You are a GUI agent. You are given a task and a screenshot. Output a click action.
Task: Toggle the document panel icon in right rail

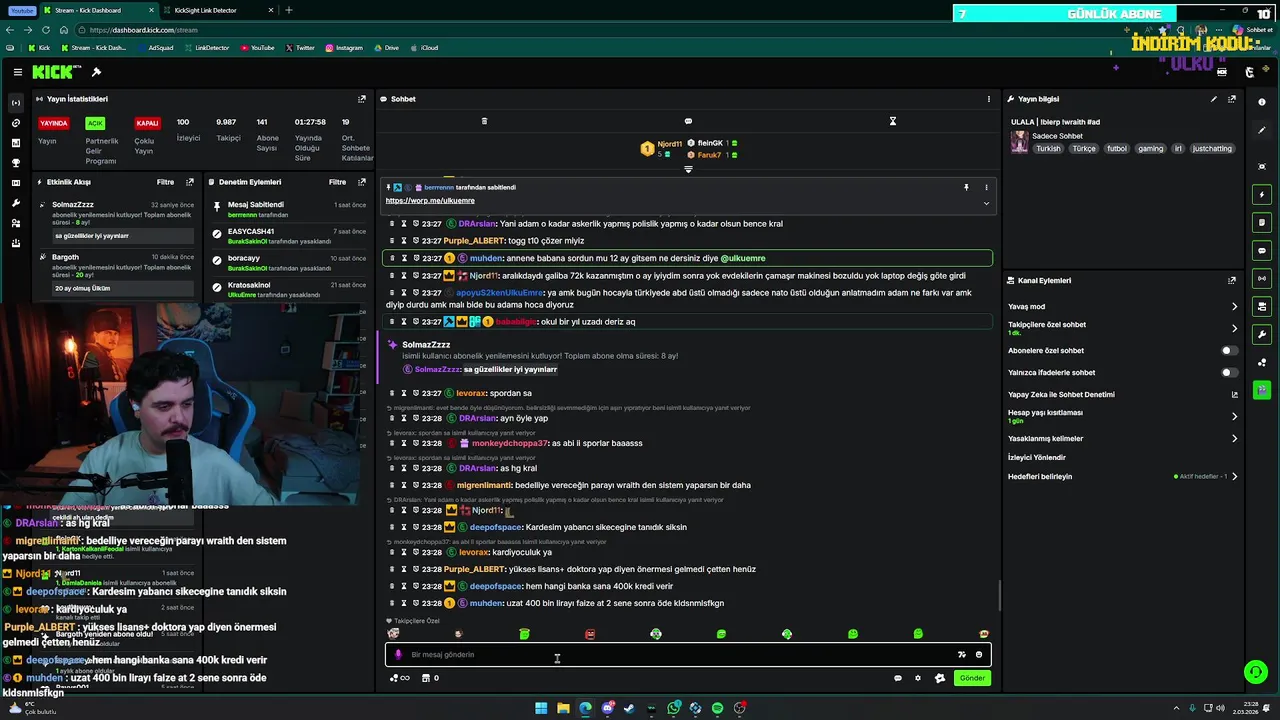1262,222
